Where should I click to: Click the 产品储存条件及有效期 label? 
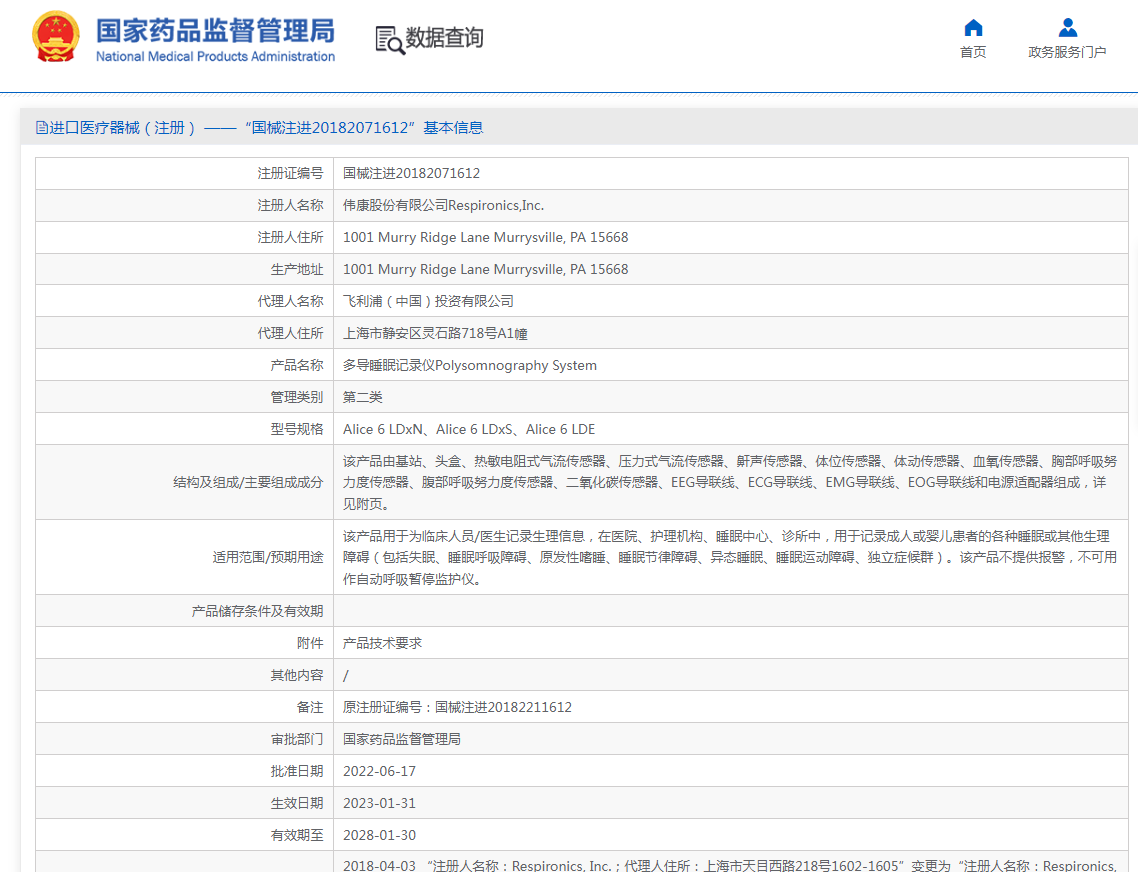tap(258, 611)
